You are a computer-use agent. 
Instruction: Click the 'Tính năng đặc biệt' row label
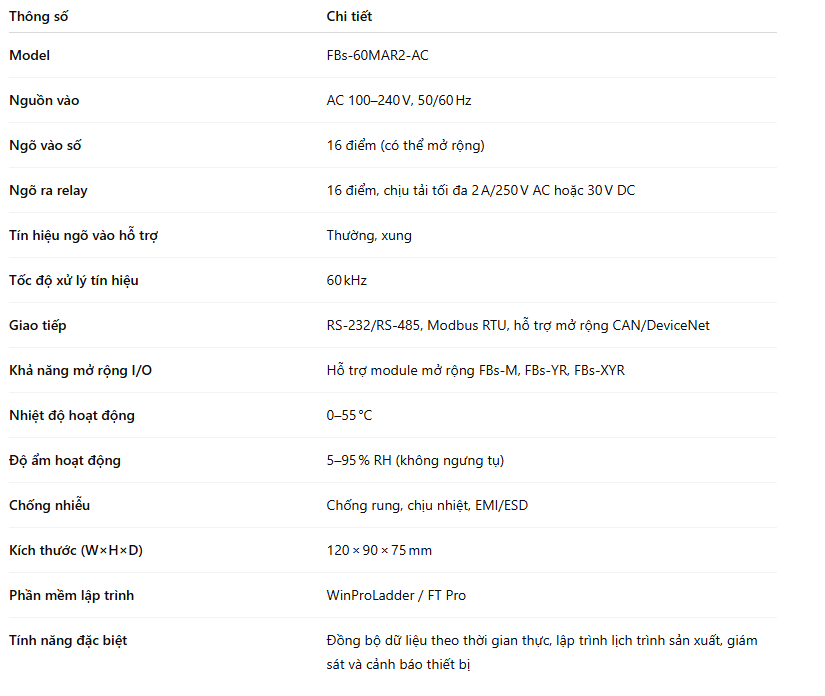68,640
